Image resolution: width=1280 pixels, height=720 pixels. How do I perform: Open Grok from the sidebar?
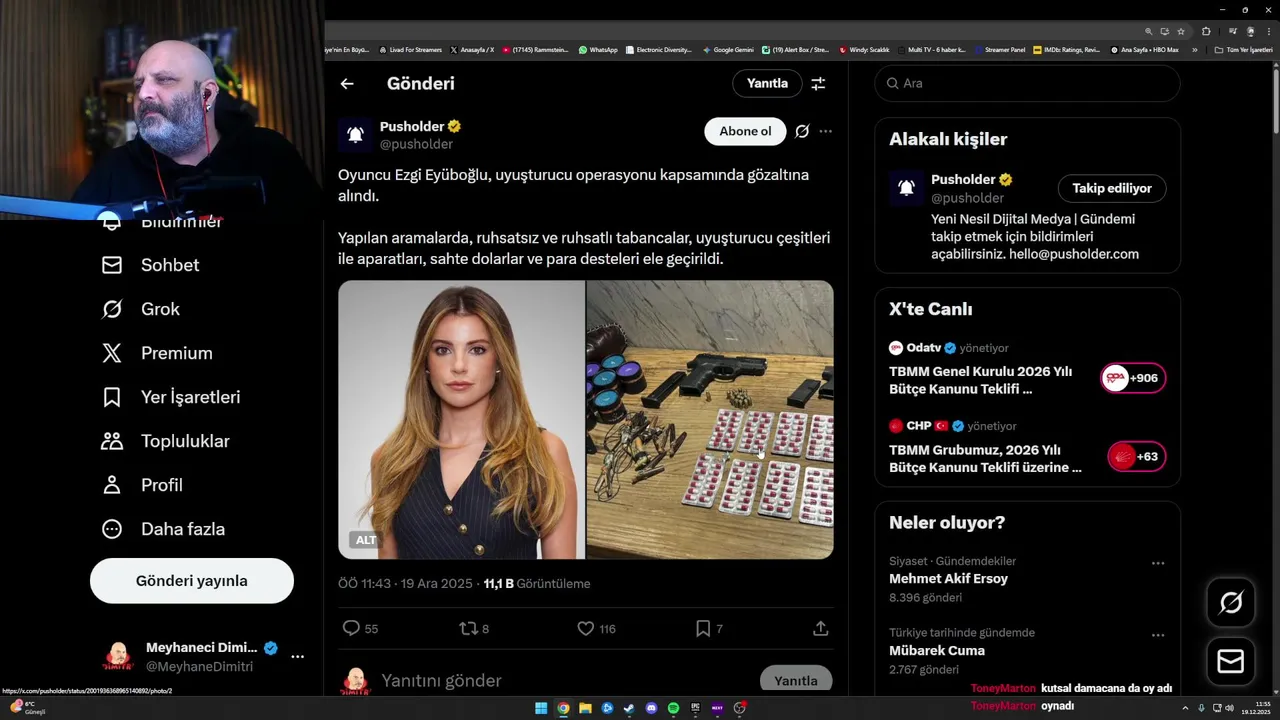141,309
